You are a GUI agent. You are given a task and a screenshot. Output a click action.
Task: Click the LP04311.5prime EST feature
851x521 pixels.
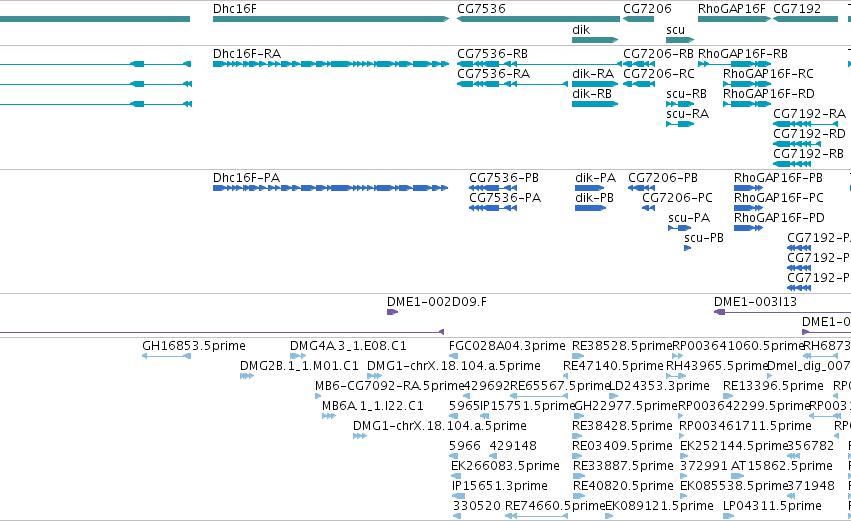728,516
